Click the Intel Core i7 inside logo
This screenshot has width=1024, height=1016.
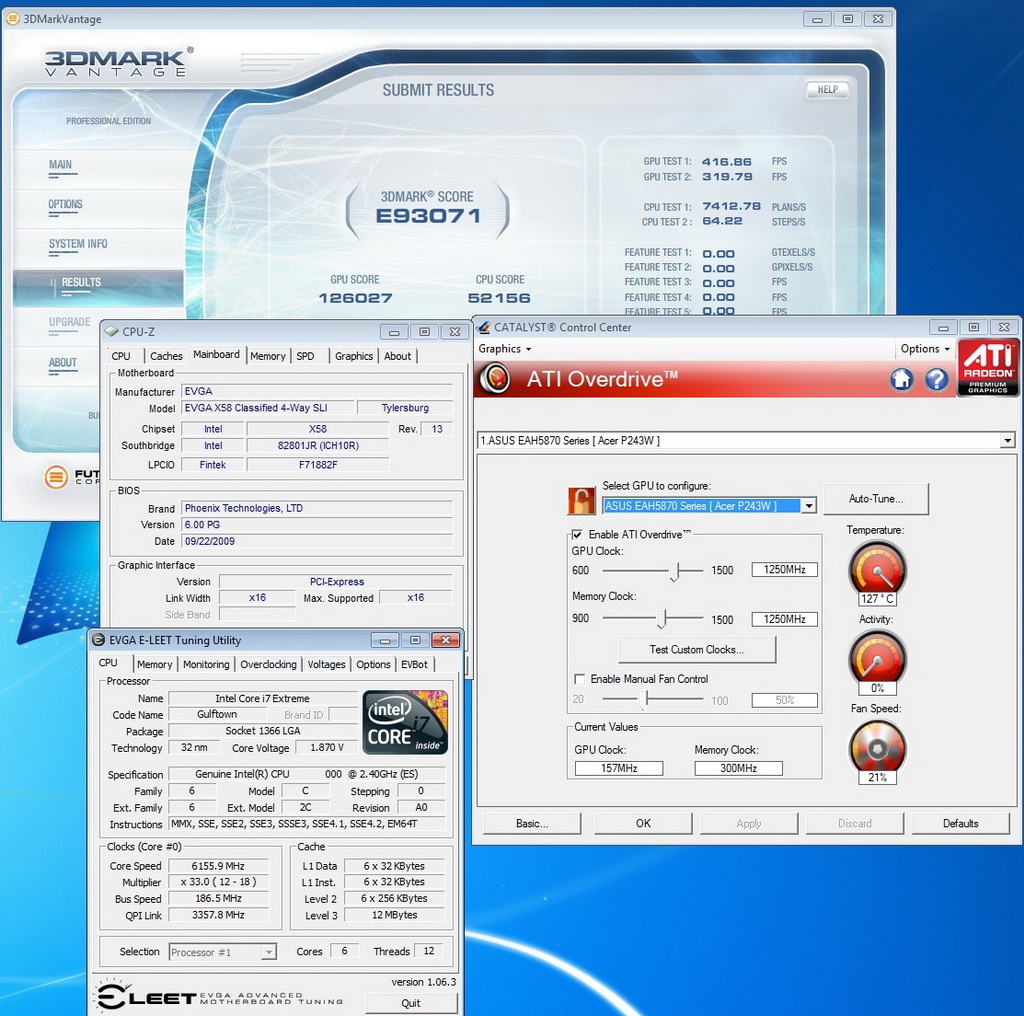coord(405,722)
